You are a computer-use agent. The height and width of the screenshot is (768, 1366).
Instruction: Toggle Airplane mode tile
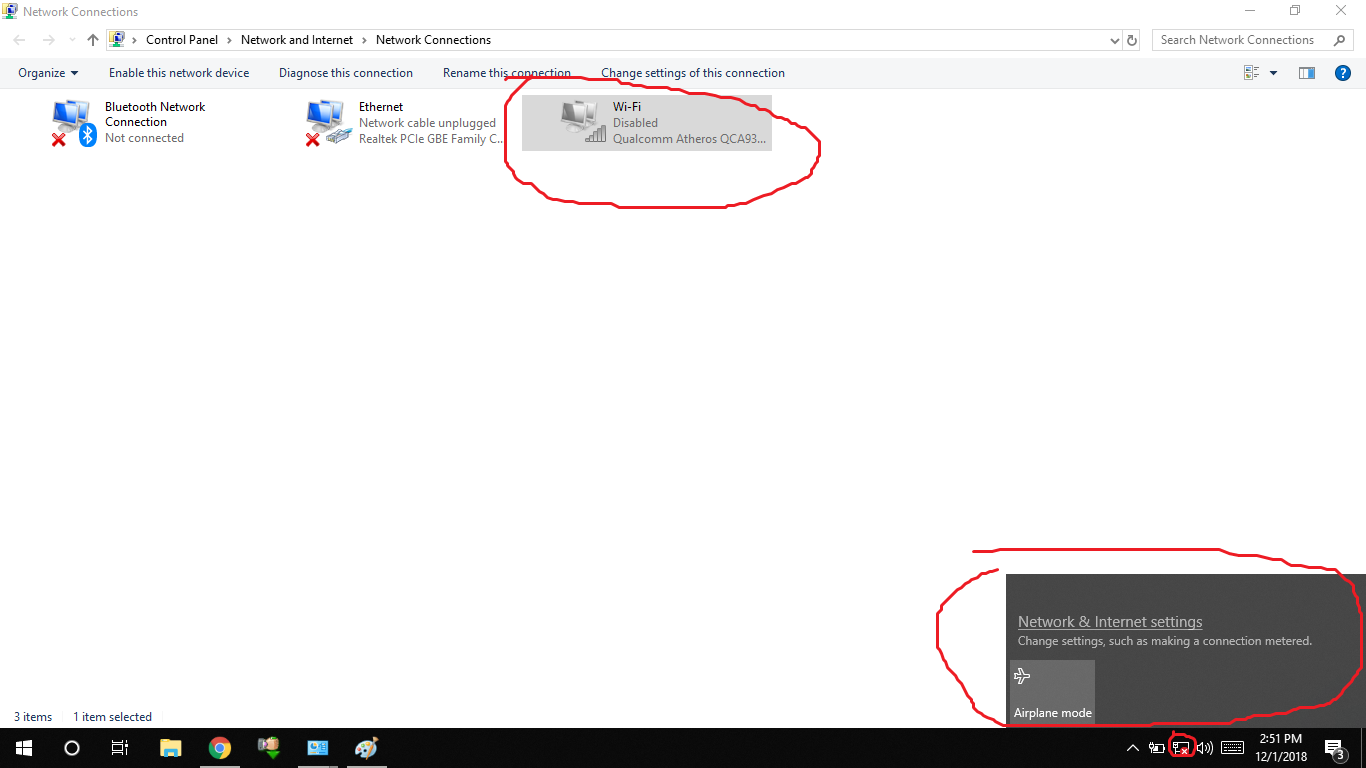coord(1052,691)
